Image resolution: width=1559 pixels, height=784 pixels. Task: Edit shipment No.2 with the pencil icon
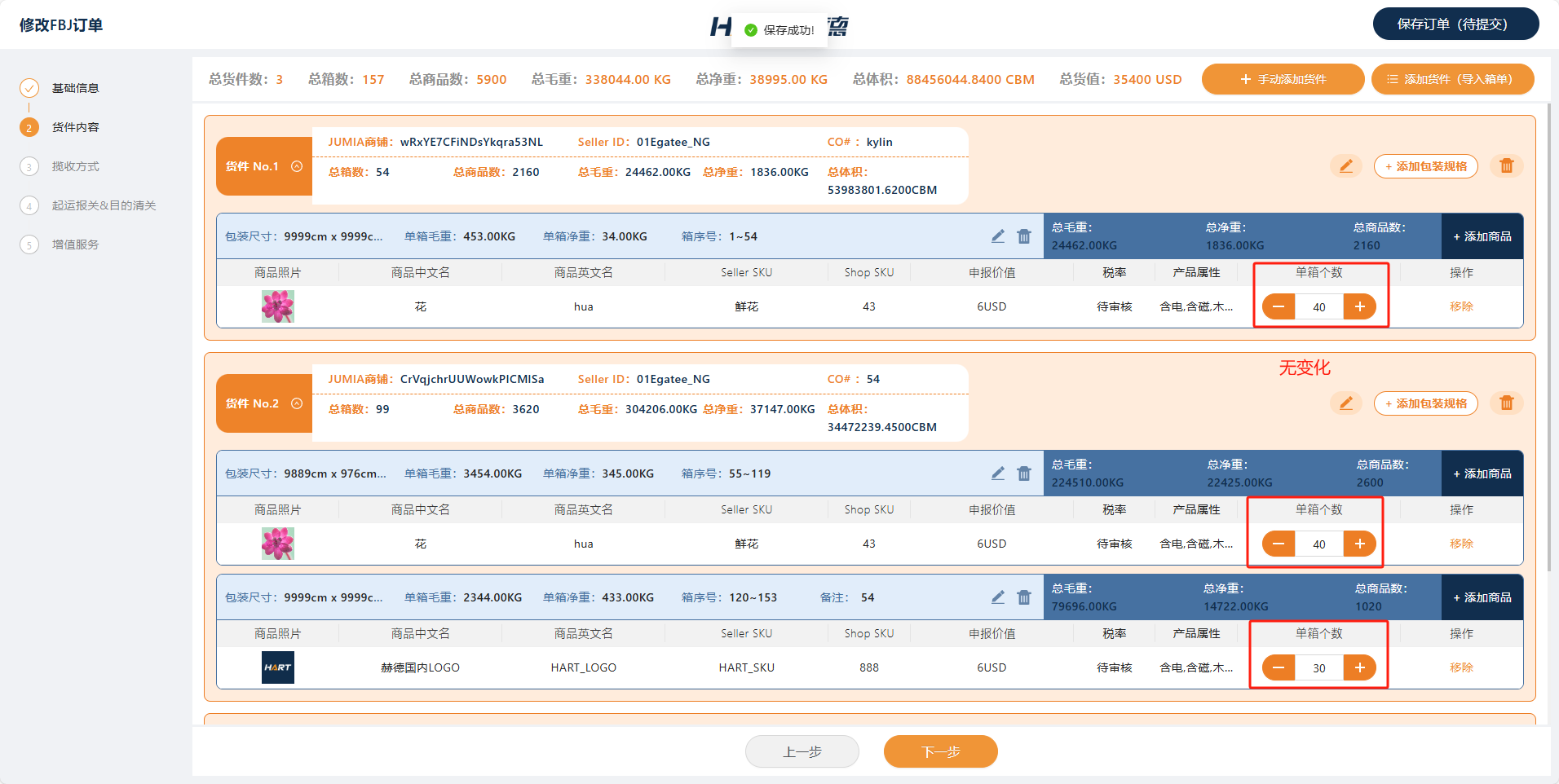(1345, 403)
